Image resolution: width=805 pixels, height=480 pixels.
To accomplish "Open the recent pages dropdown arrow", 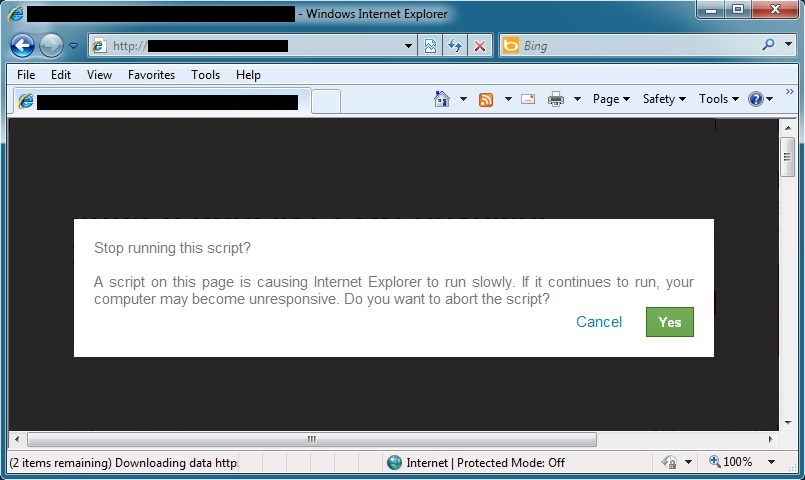I will click(73, 46).
